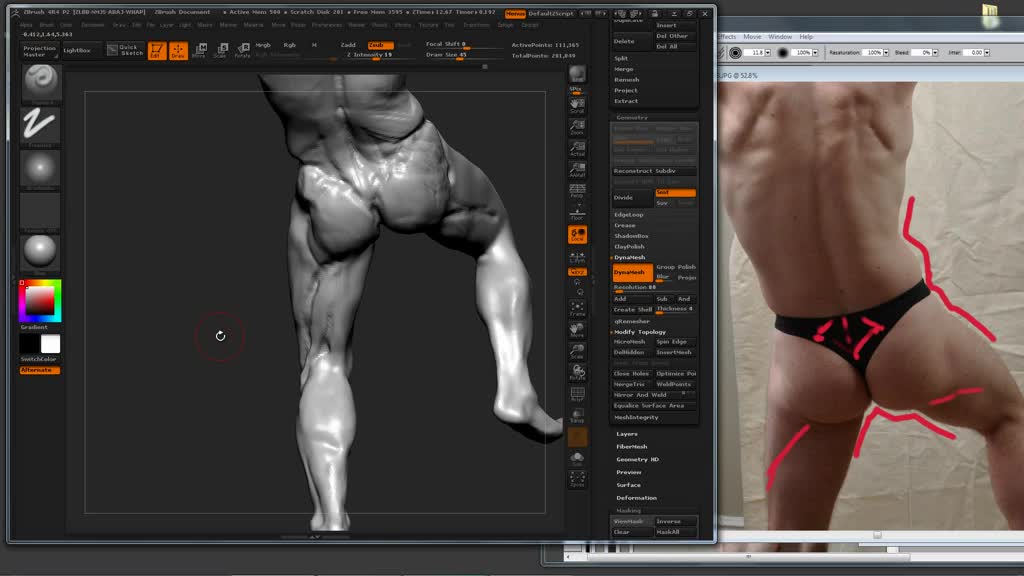This screenshot has width=1024, height=576.
Task: Open the alpha selector
Action: [x=40, y=168]
